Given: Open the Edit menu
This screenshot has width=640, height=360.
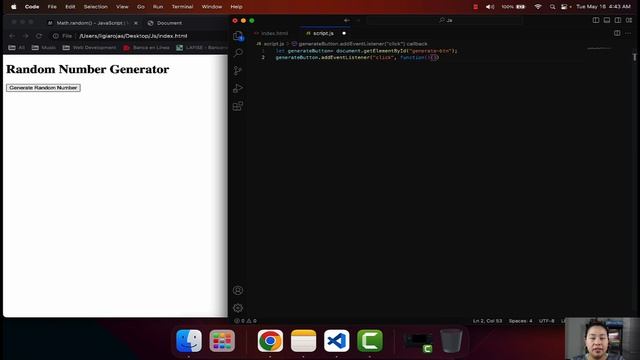Looking at the screenshot, I should (70, 7).
